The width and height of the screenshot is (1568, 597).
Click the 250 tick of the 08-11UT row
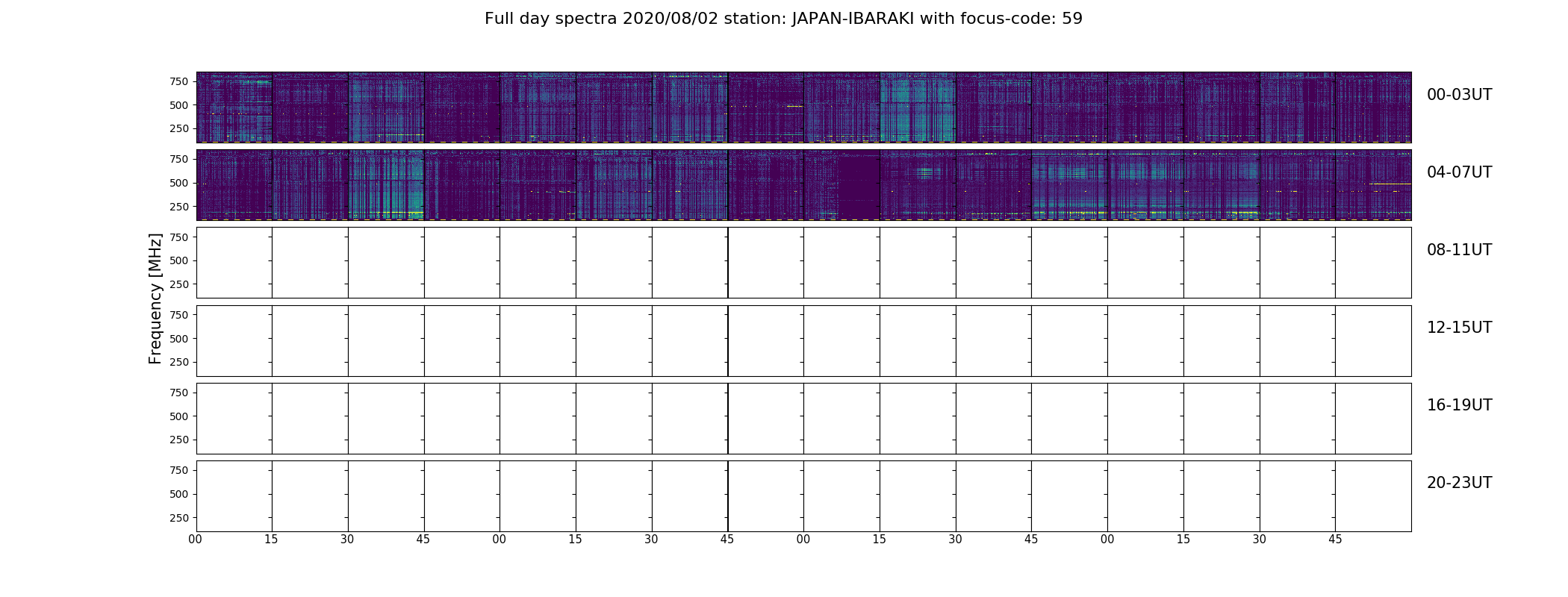click(179, 284)
